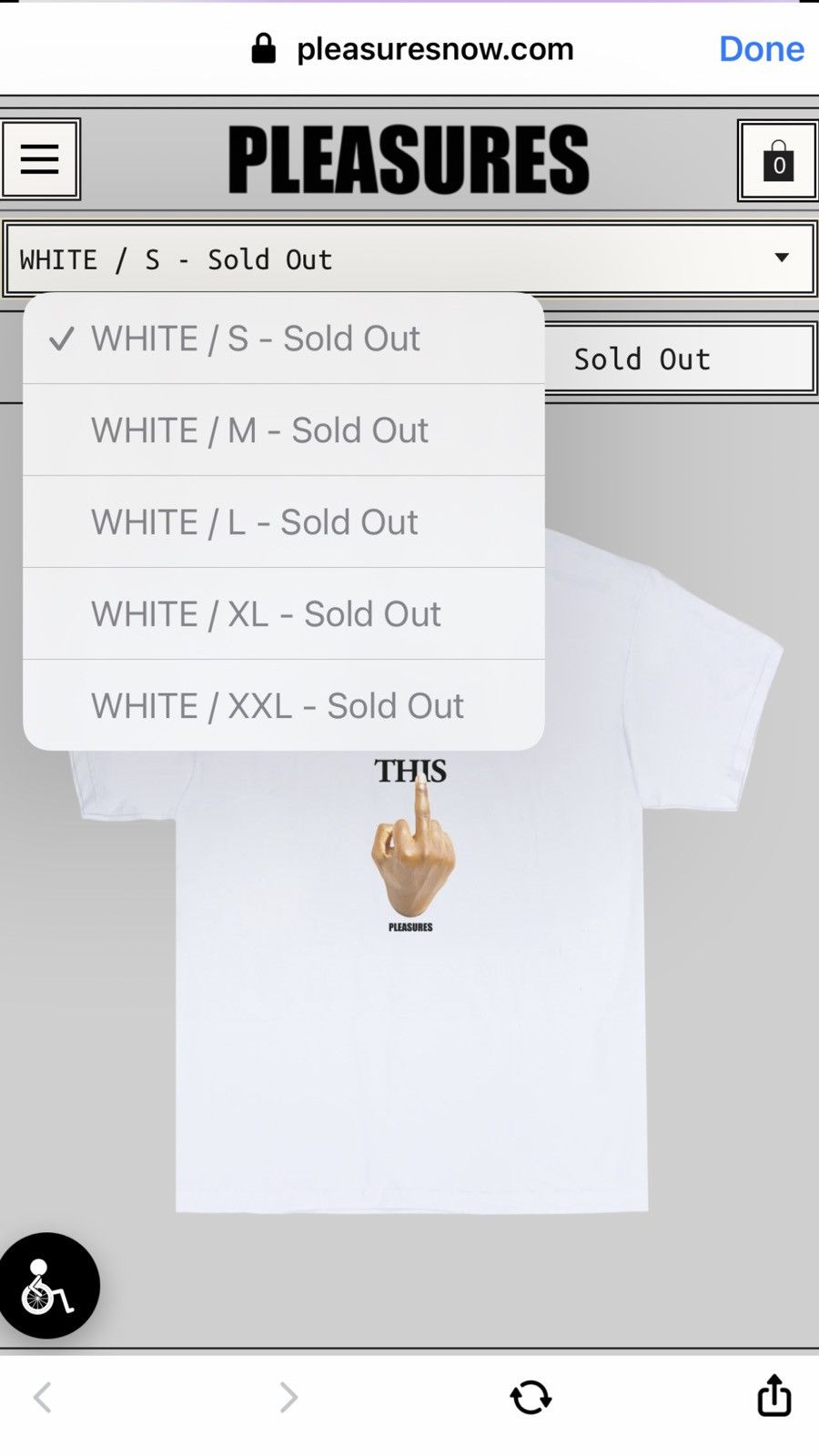The image size is (819, 1456).
Task: Open the PLEASURES logo home link
Action: pyautogui.click(x=409, y=160)
